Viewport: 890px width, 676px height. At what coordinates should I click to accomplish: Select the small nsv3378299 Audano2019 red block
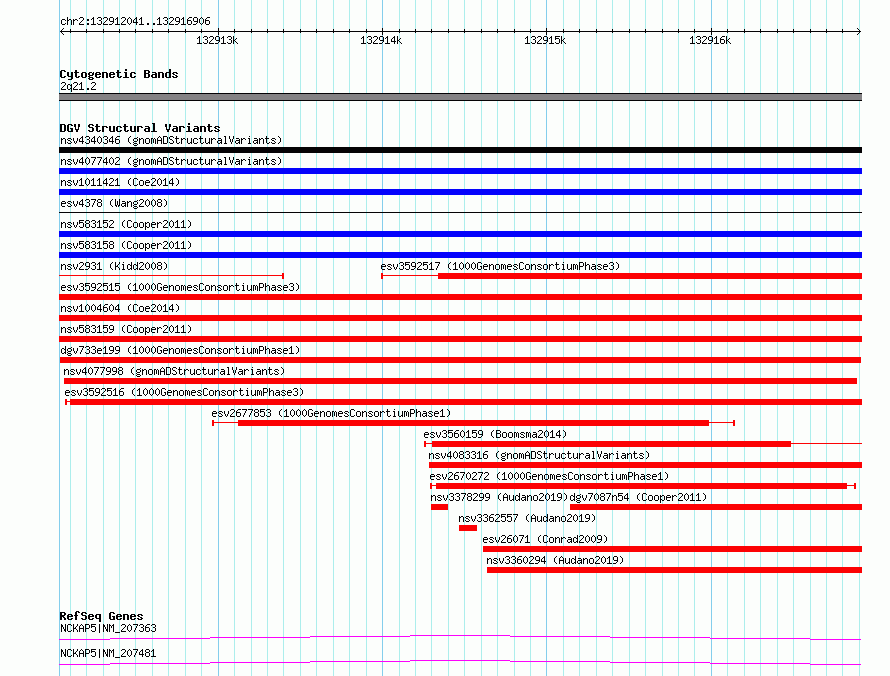pyautogui.click(x=439, y=507)
